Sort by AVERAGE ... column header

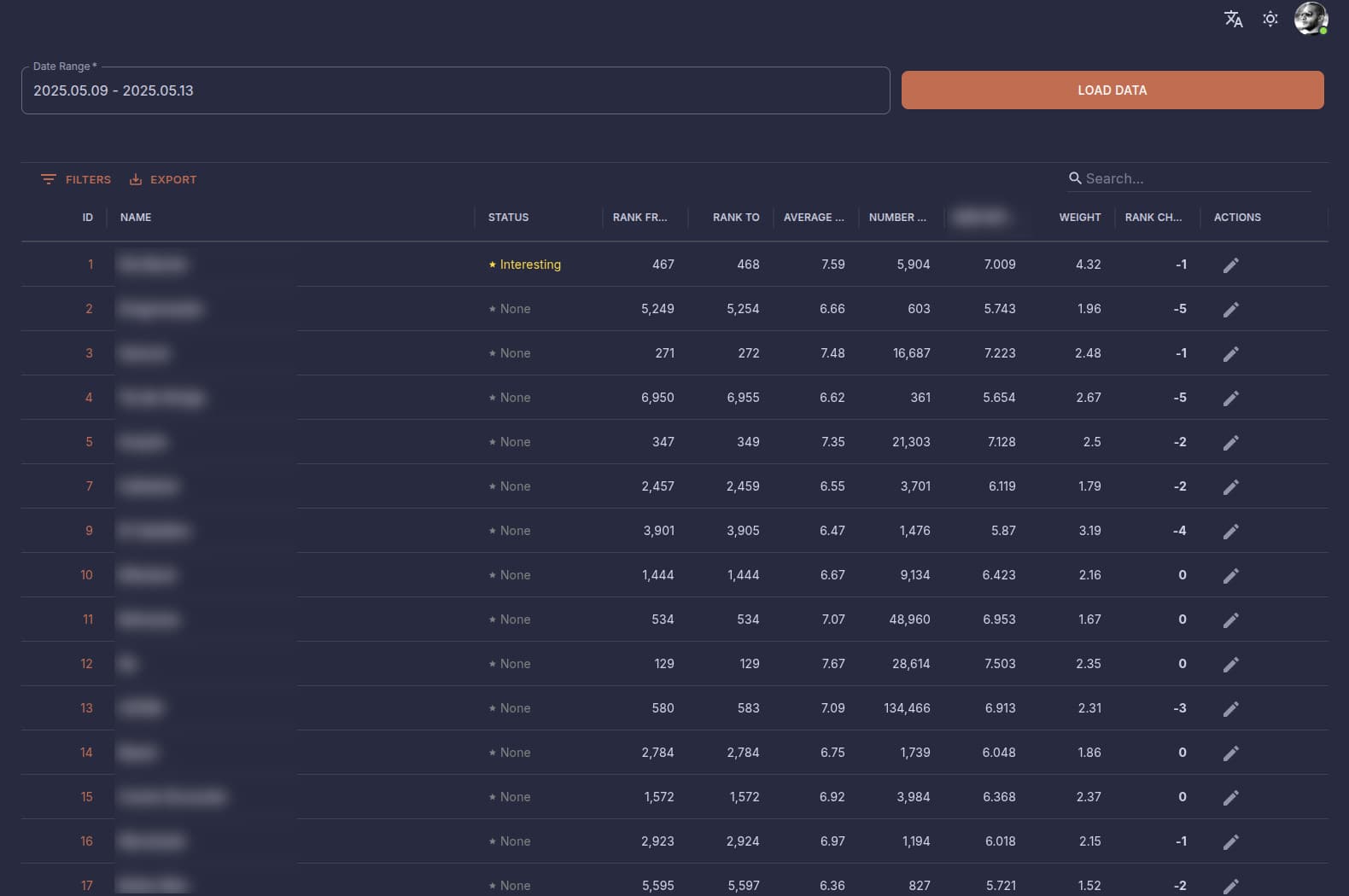[814, 218]
